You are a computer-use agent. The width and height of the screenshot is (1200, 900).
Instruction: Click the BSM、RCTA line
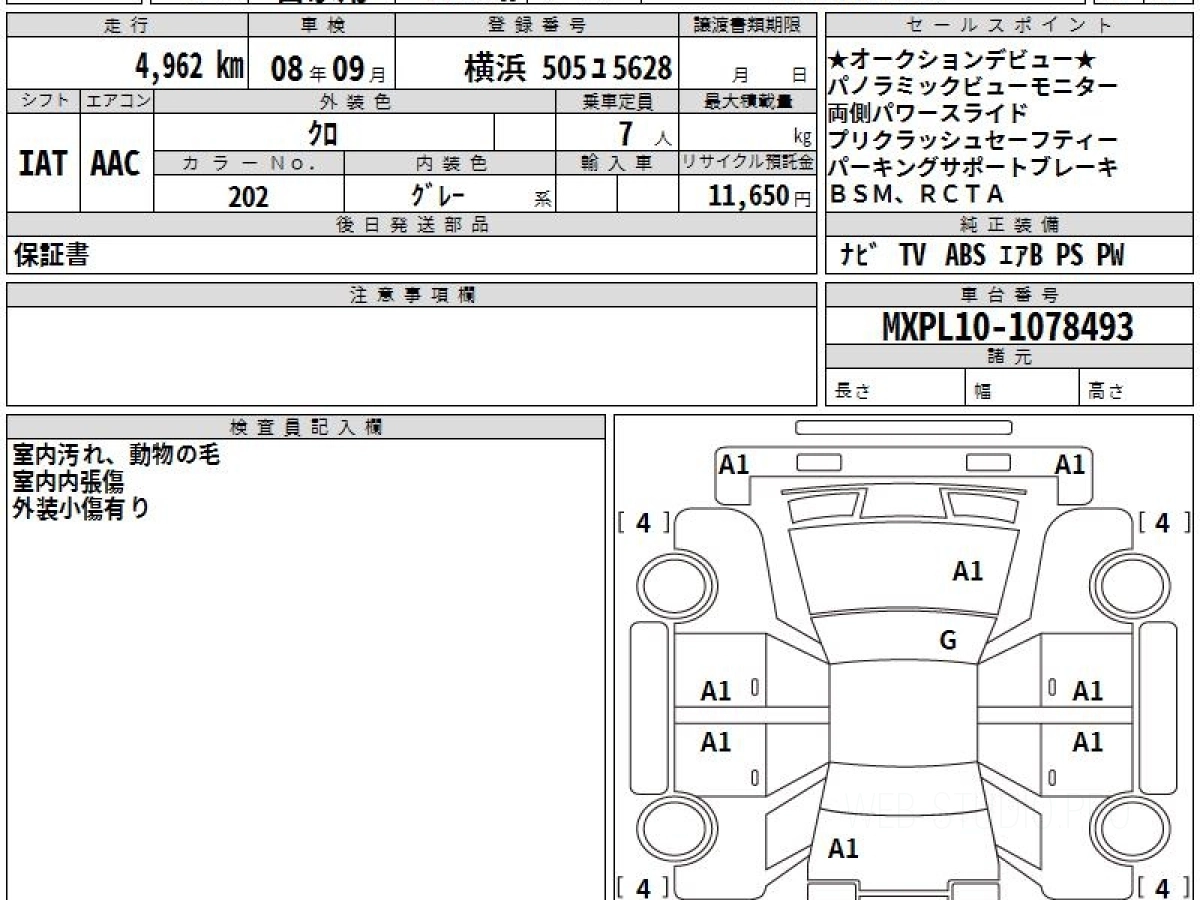click(917, 194)
